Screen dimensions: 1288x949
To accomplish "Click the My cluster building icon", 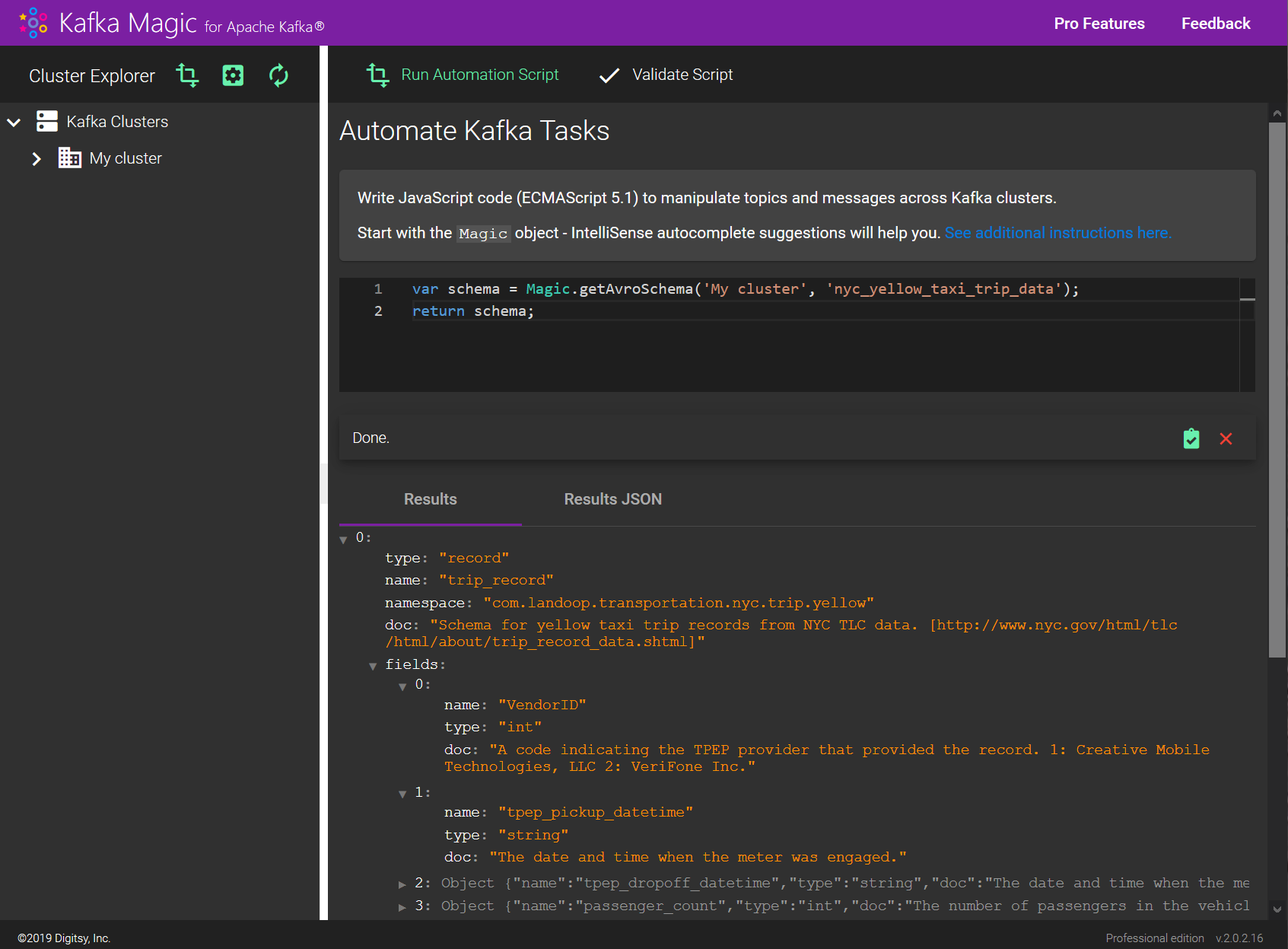I will click(x=70, y=158).
